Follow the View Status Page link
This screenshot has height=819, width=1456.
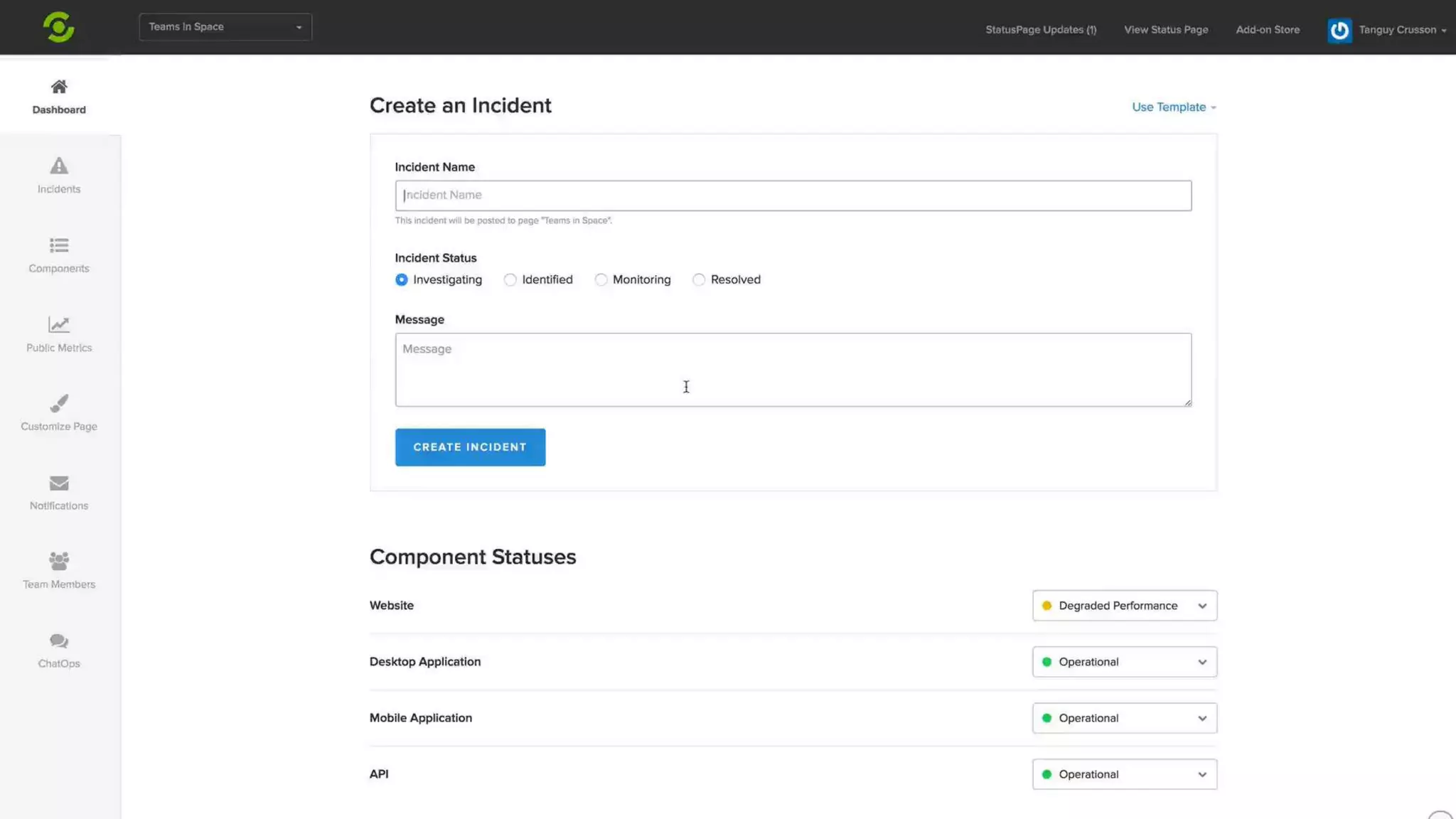[1165, 30]
